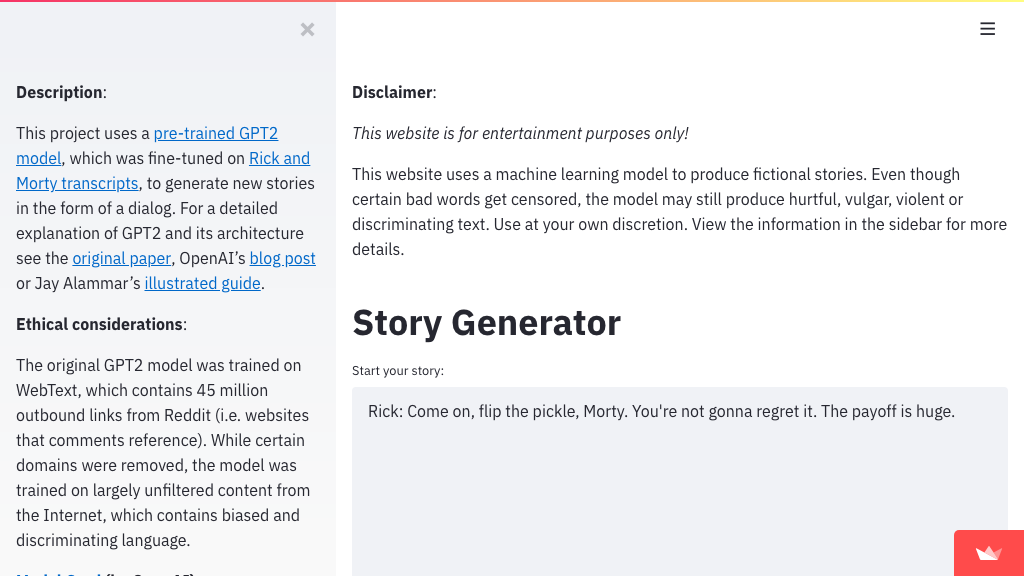Click the paragraph about WebText training data
This screenshot has height=576, width=1024.
coord(163,453)
